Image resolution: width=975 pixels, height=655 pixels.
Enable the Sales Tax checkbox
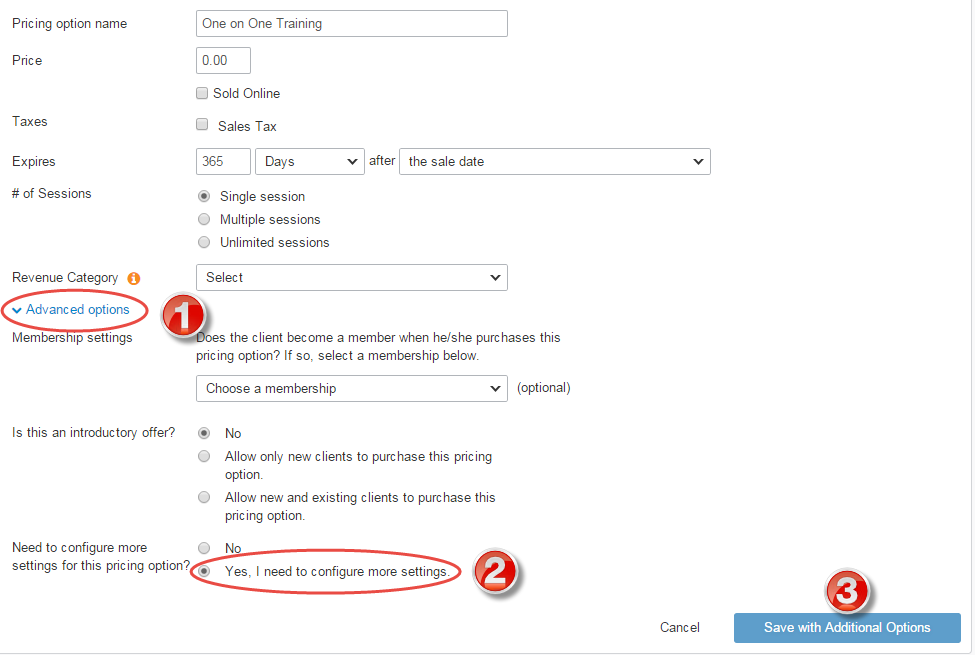pos(202,125)
